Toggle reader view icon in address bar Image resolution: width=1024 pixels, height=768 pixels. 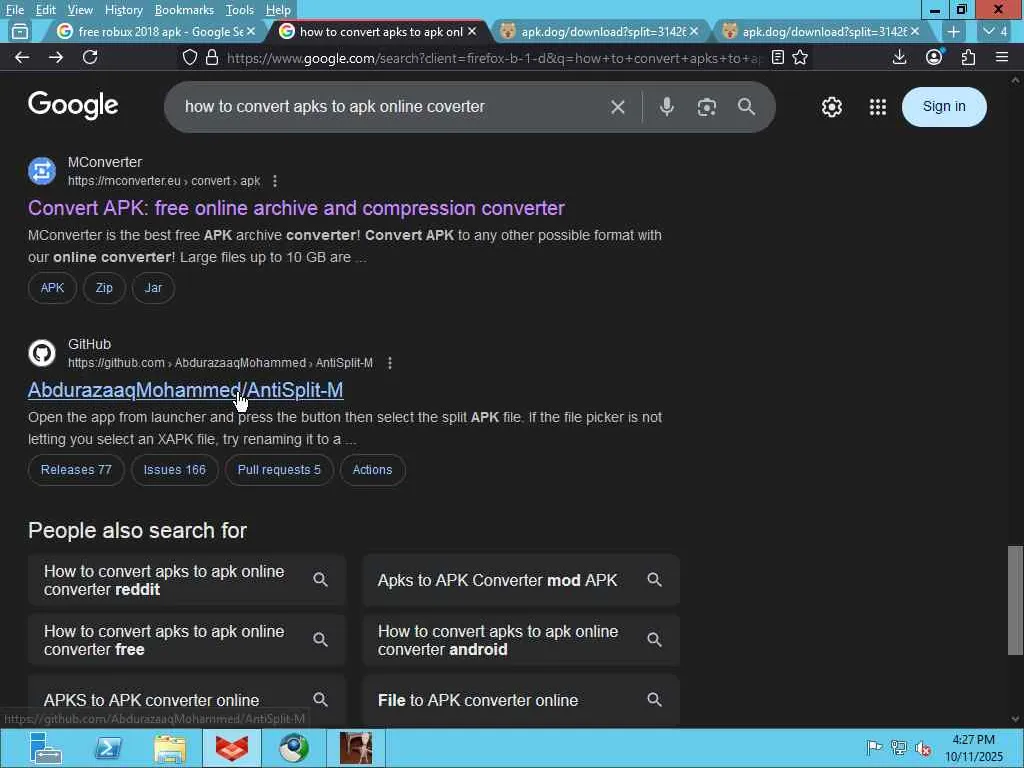click(x=777, y=57)
